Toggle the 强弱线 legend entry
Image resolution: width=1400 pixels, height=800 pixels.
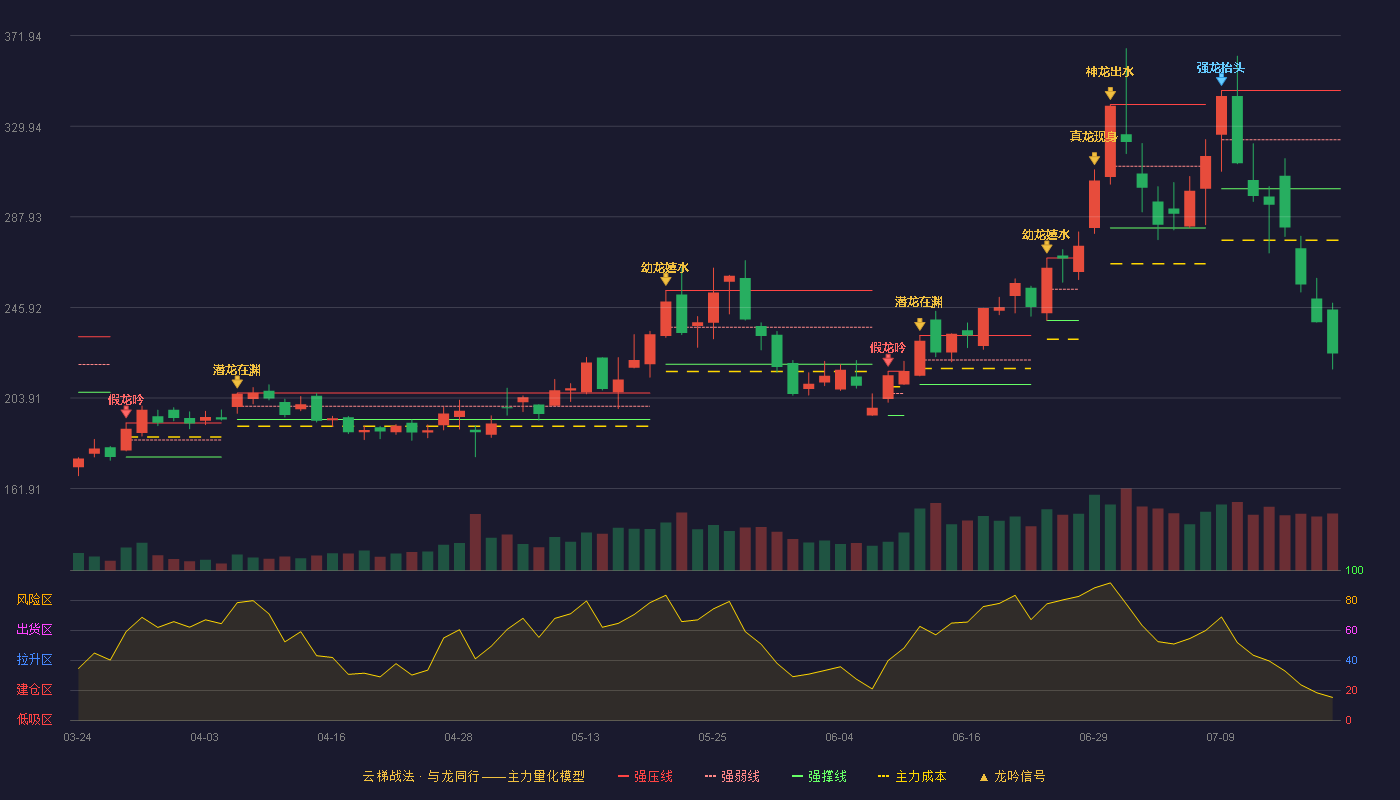(732, 776)
